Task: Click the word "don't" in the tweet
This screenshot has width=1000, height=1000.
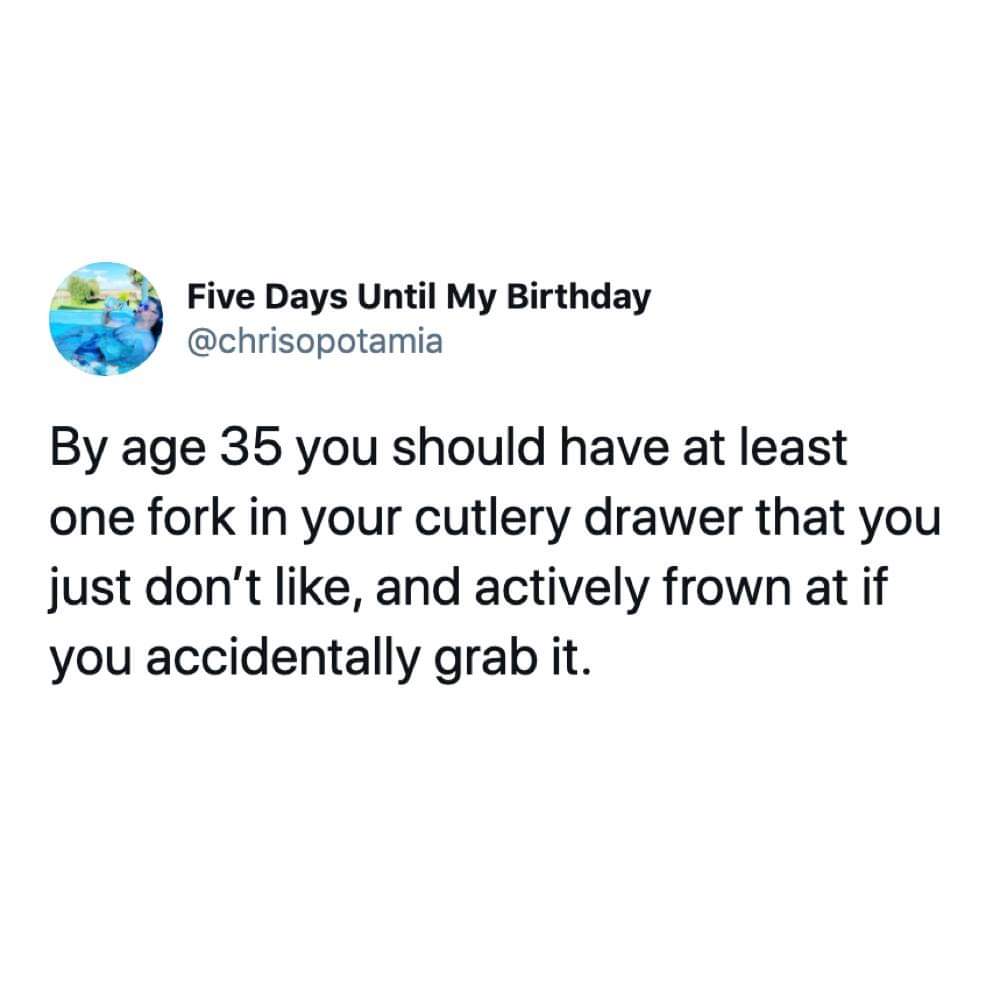Action: (x=203, y=587)
